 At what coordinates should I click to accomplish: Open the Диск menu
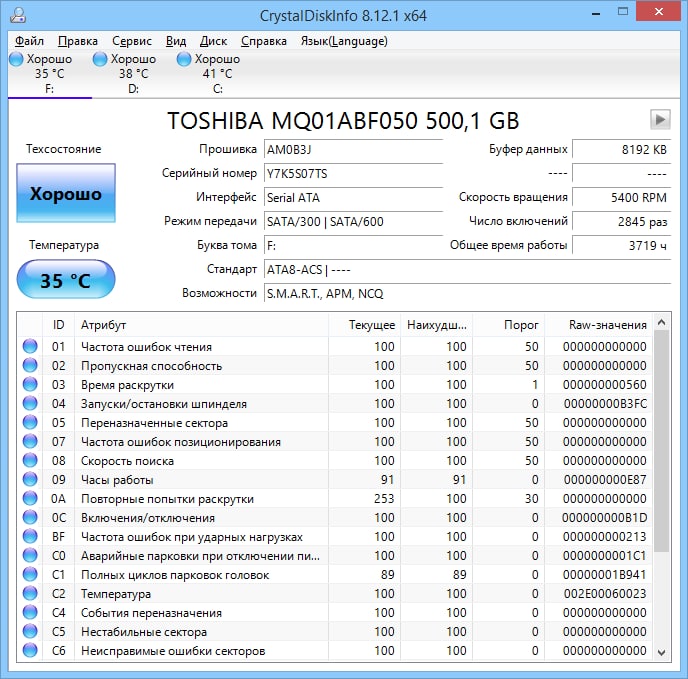(x=213, y=41)
